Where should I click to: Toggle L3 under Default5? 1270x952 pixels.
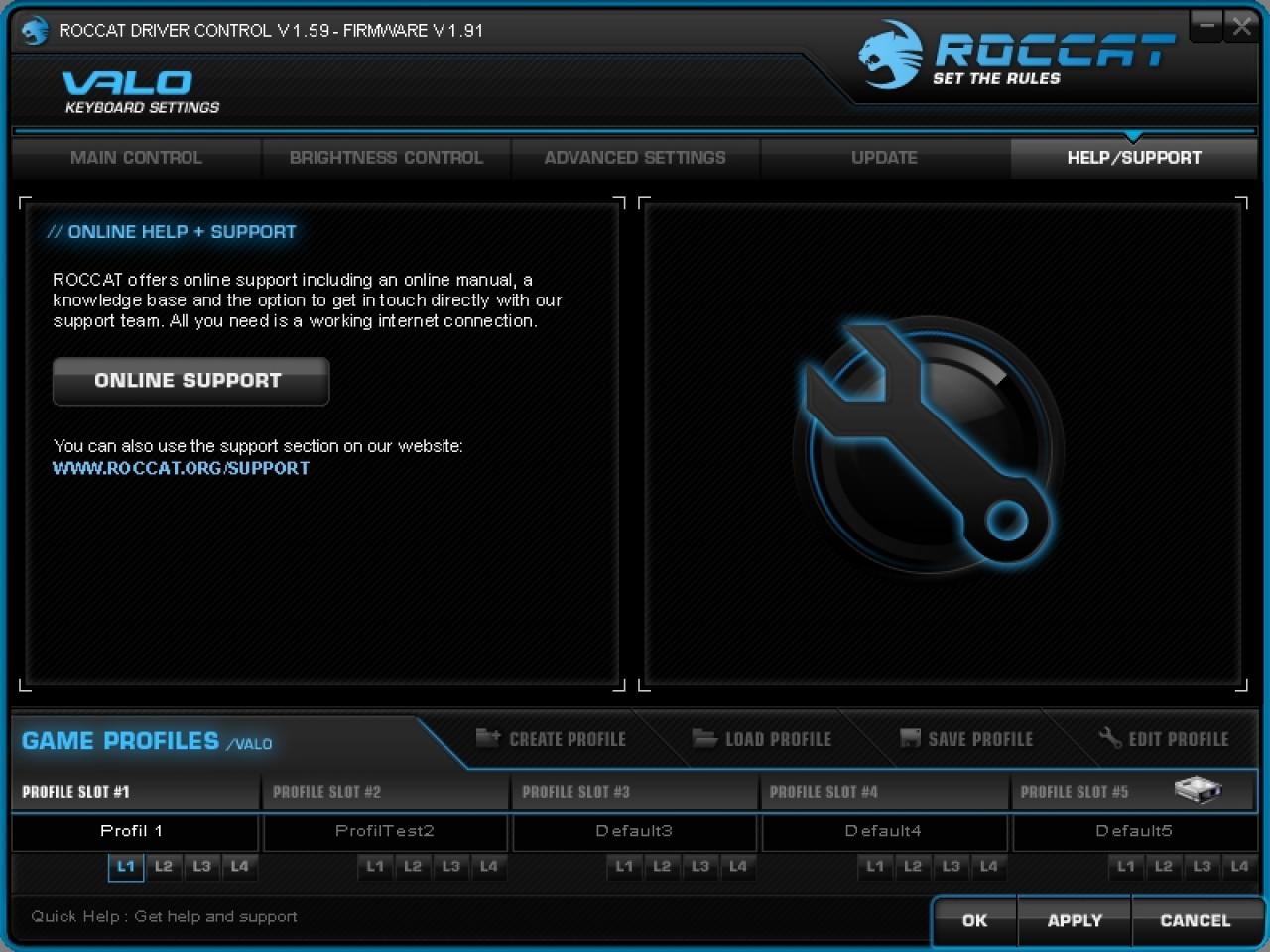pos(1202,867)
